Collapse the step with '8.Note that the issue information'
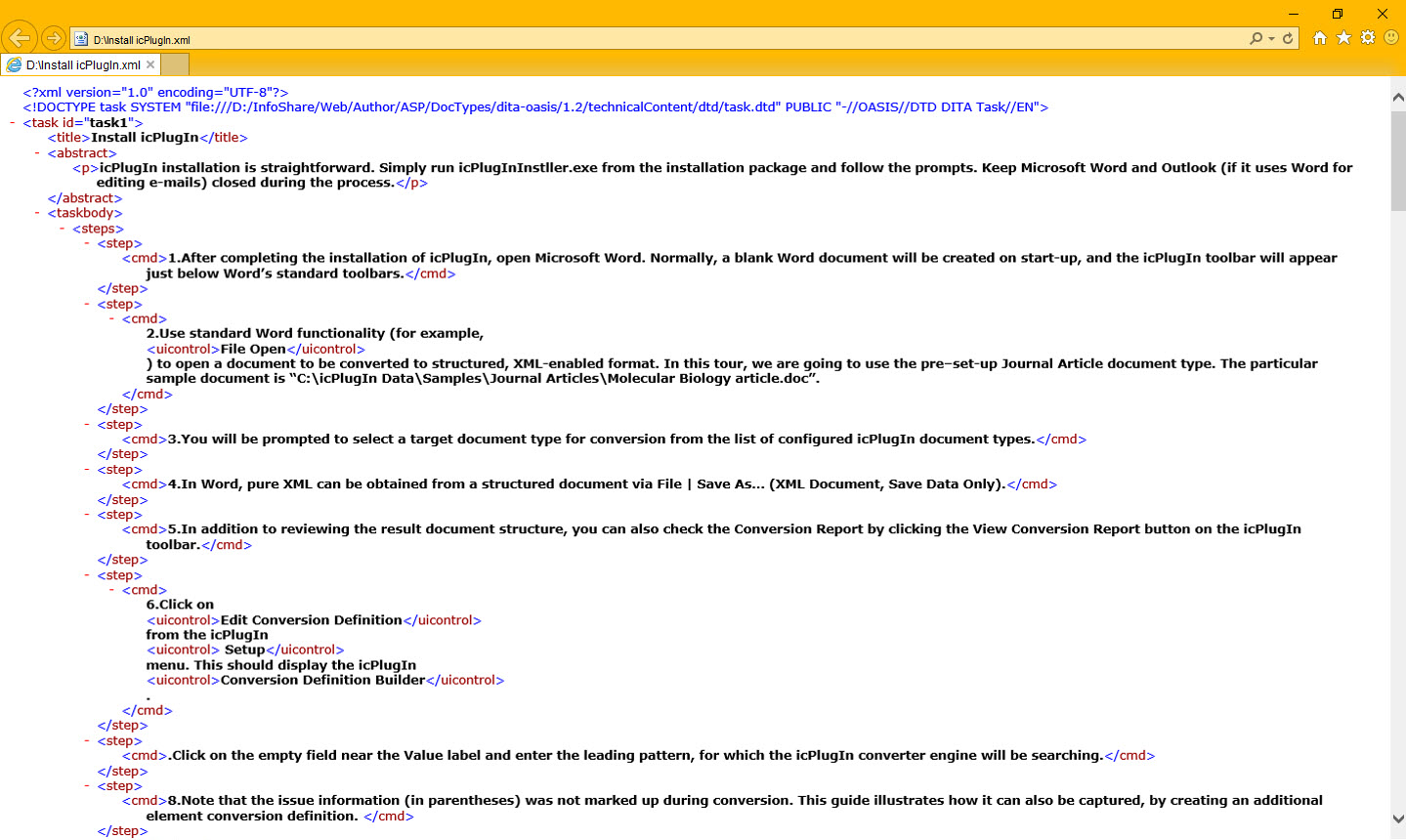Image resolution: width=1406 pixels, height=840 pixels. 87,785
